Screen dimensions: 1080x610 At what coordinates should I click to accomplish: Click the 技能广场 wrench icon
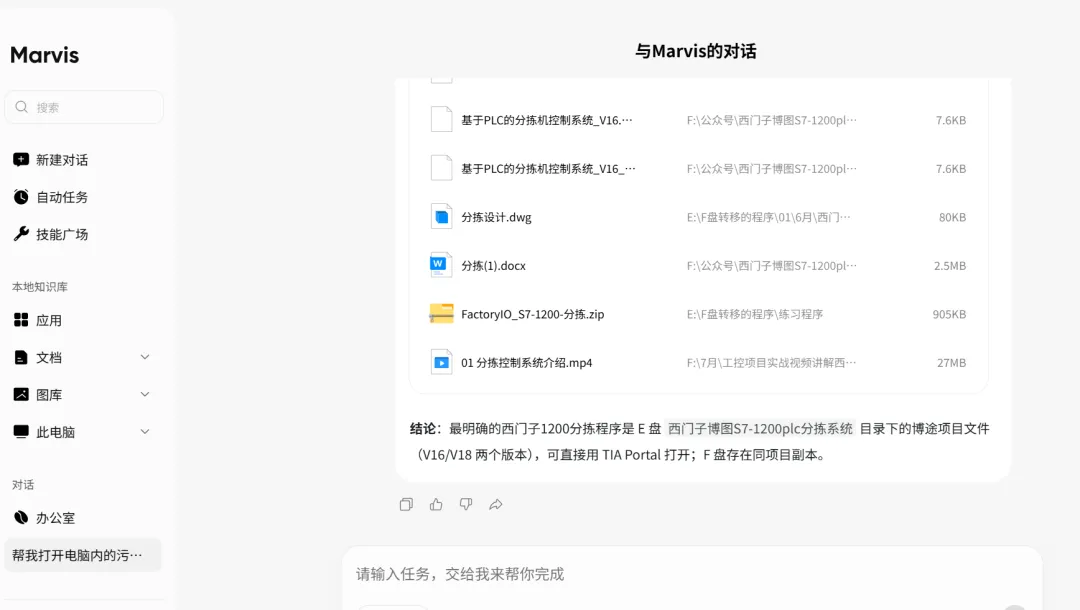pyautogui.click(x=21, y=234)
